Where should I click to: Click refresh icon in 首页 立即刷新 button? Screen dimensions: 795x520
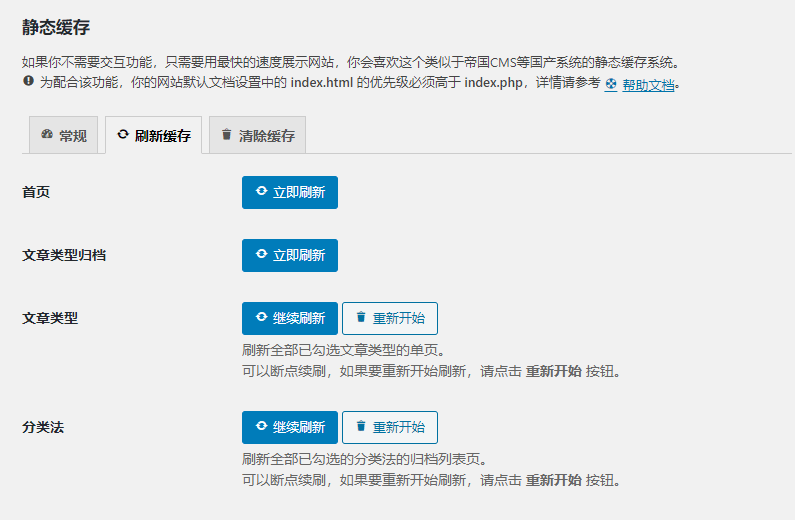tap(261, 191)
